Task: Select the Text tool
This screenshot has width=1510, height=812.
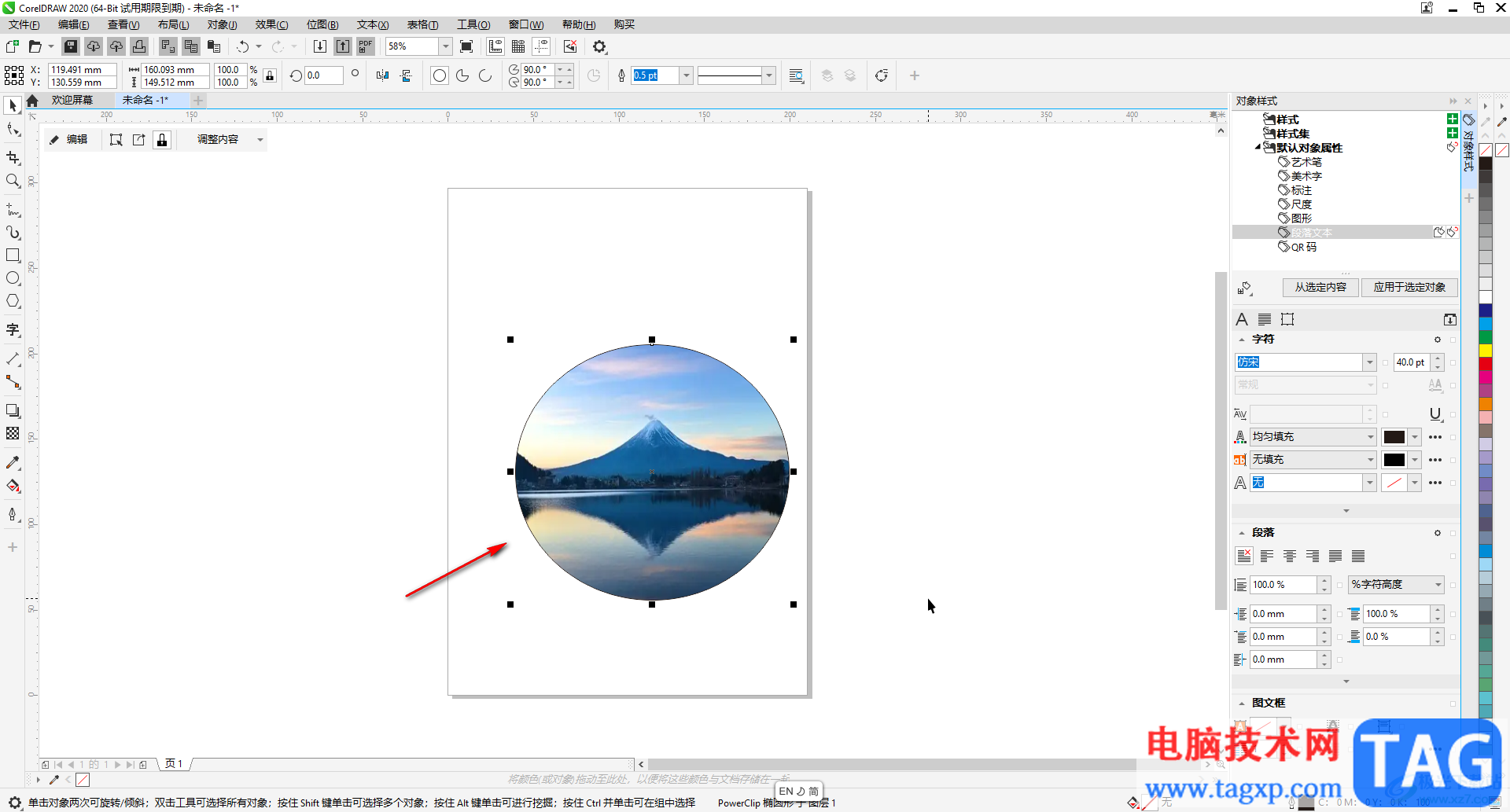Action: pyautogui.click(x=13, y=330)
